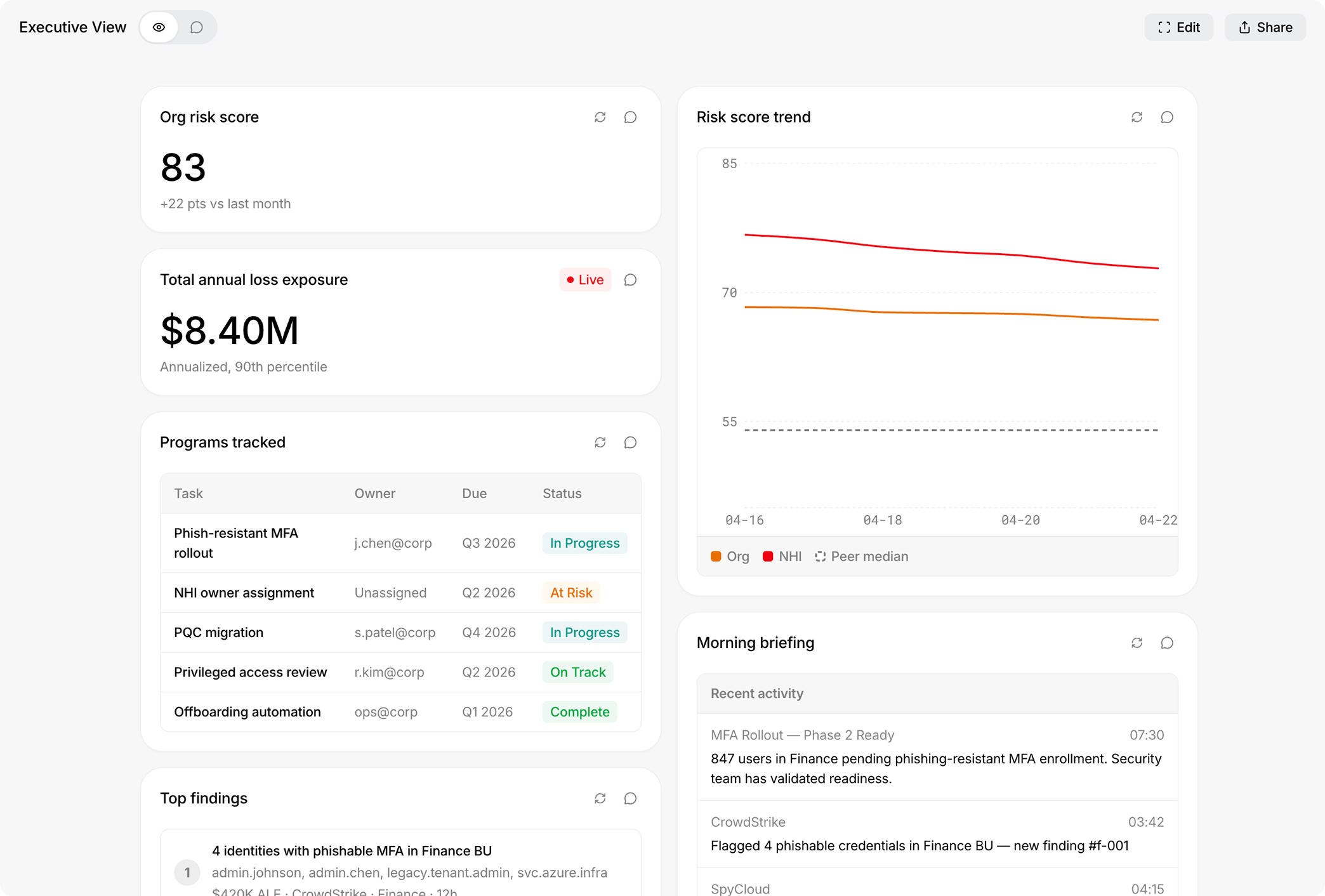Comment on the Risk score trend card
This screenshot has height=896, width=1325.
1167,117
